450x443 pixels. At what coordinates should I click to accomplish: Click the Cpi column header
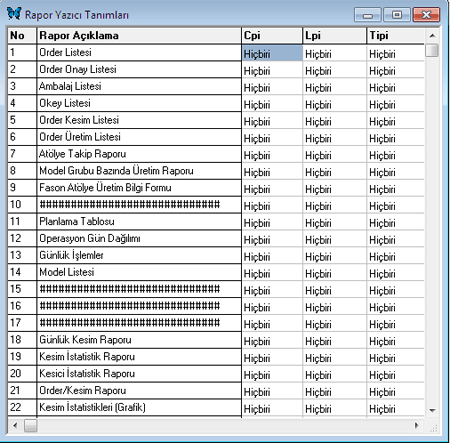point(272,35)
